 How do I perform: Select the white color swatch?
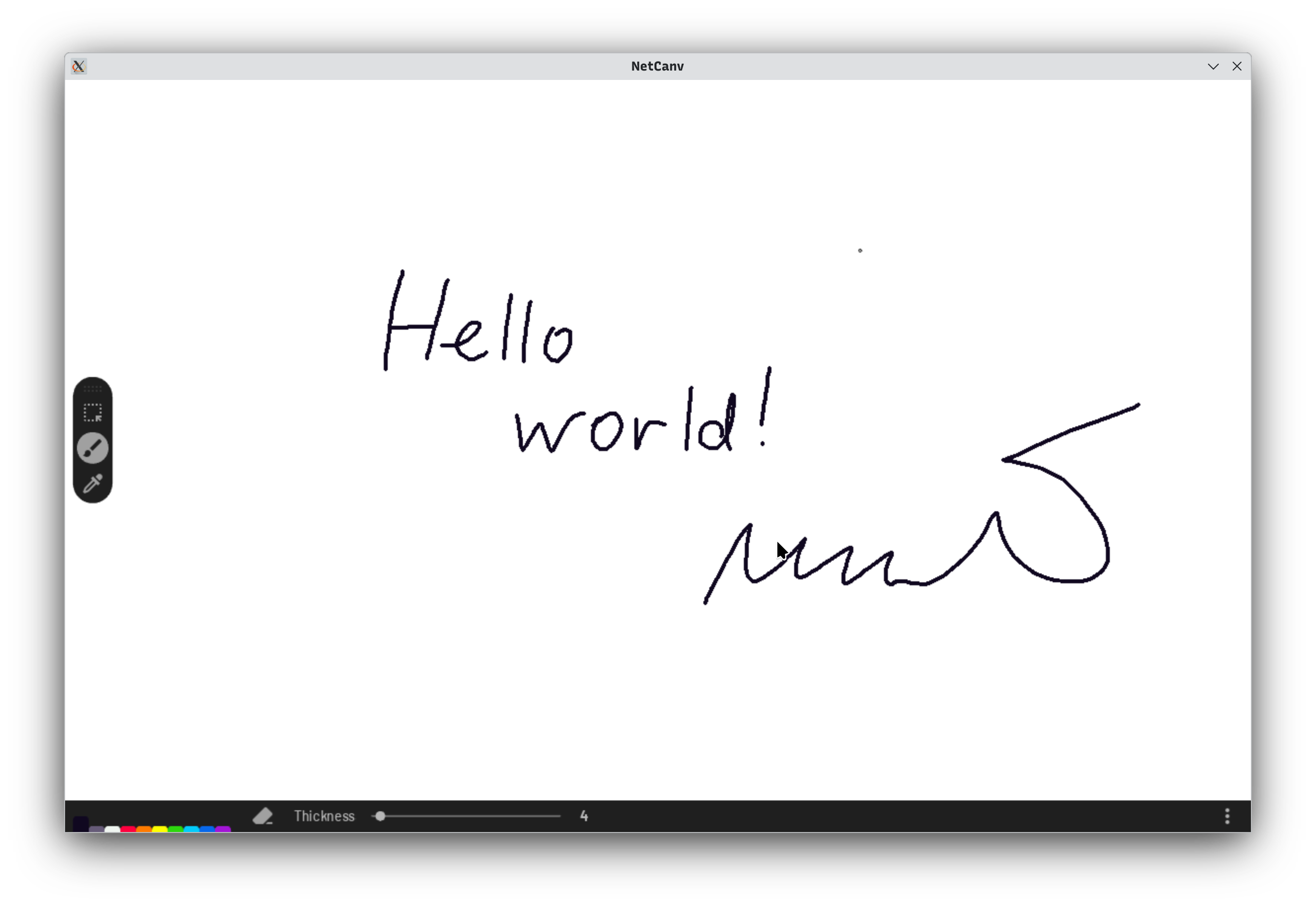click(x=112, y=829)
